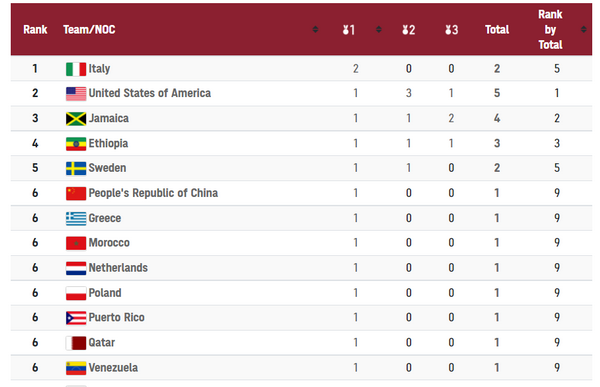Click the Qatar flag icon
Image resolution: width=600 pixels, height=387 pixels.
(76, 343)
